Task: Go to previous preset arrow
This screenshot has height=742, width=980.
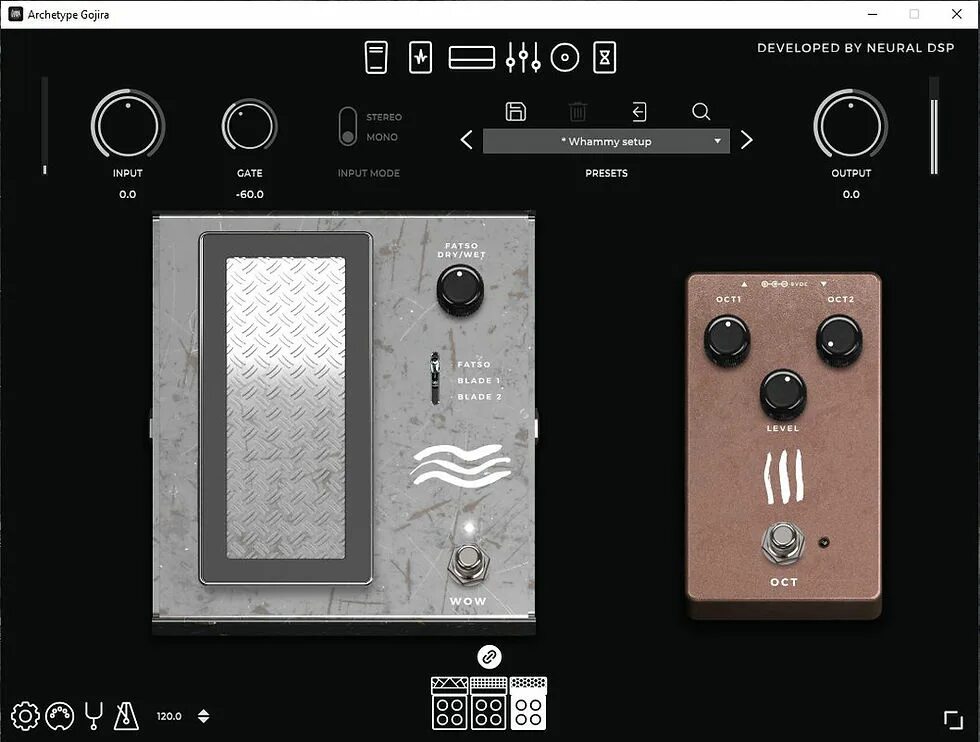Action: click(x=466, y=140)
